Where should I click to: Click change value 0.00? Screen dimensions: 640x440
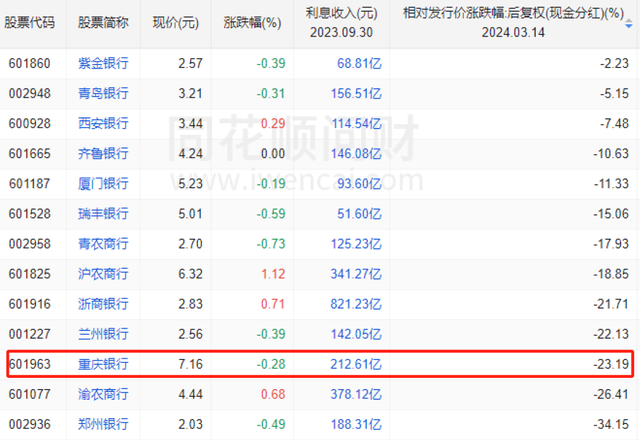[273, 153]
